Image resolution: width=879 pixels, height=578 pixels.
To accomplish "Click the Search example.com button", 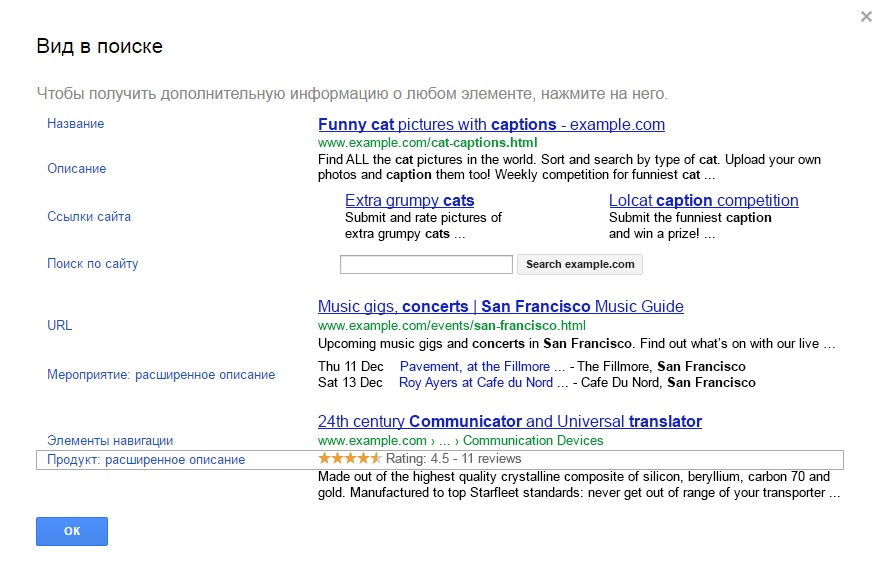I will pos(580,265).
